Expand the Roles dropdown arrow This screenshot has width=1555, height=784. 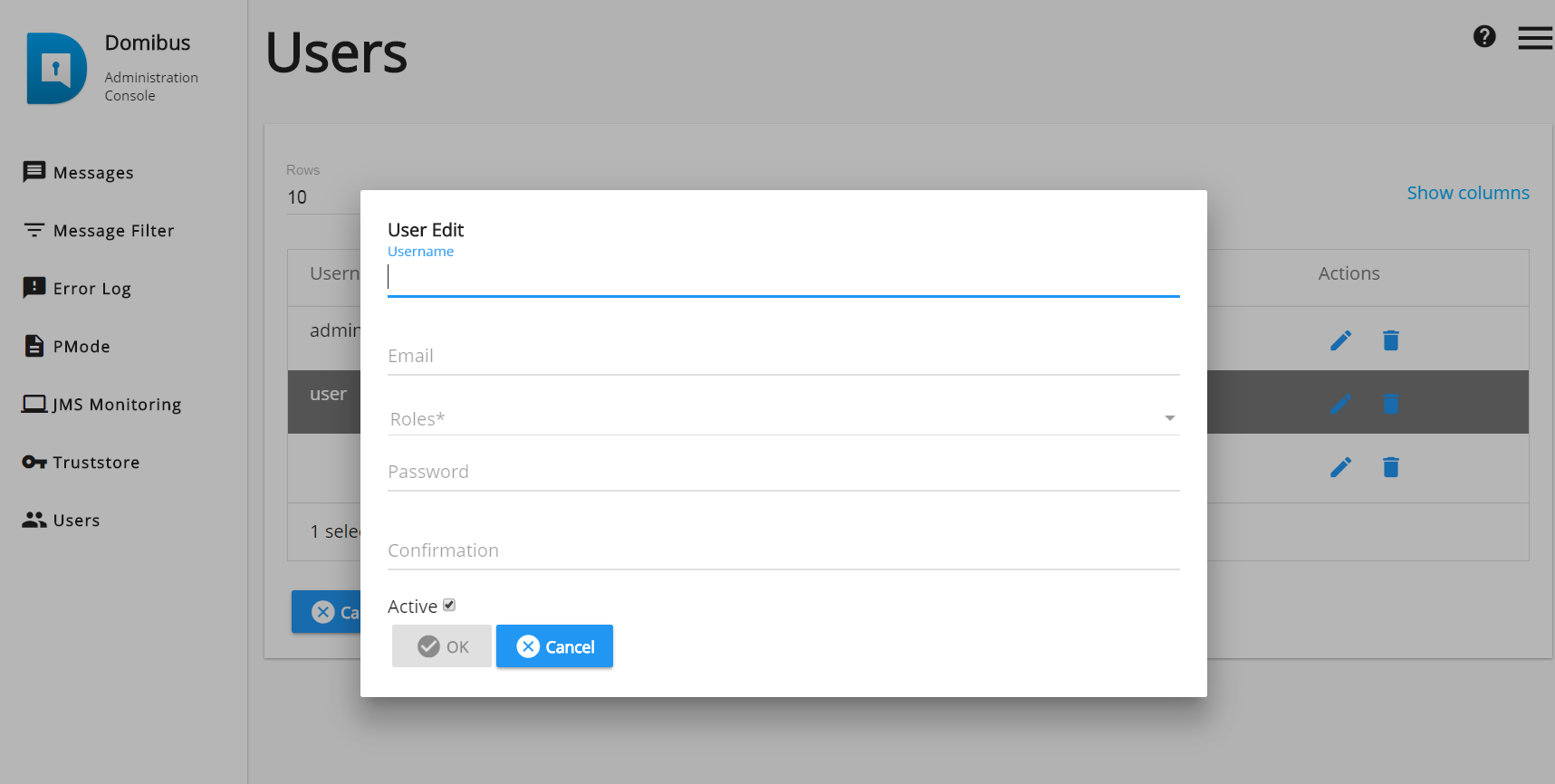(1169, 418)
